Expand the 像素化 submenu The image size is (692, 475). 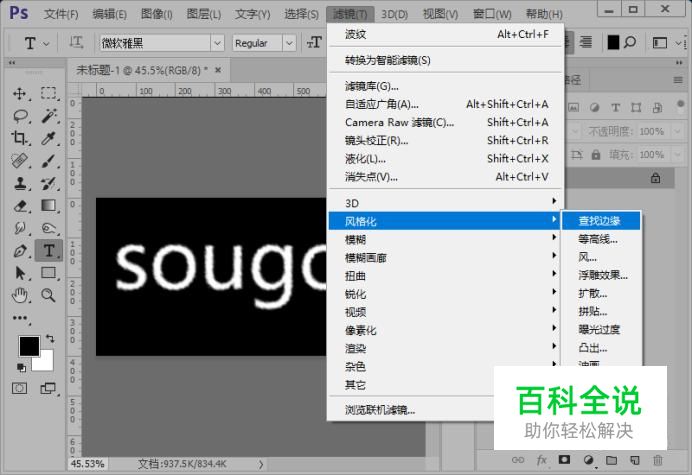(445, 330)
